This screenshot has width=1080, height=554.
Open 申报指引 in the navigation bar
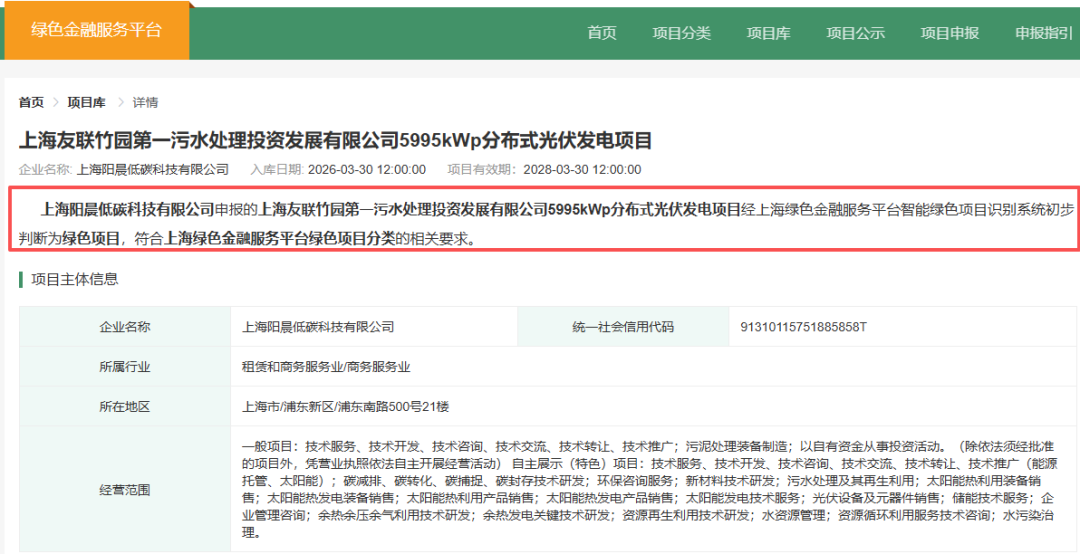(1044, 33)
